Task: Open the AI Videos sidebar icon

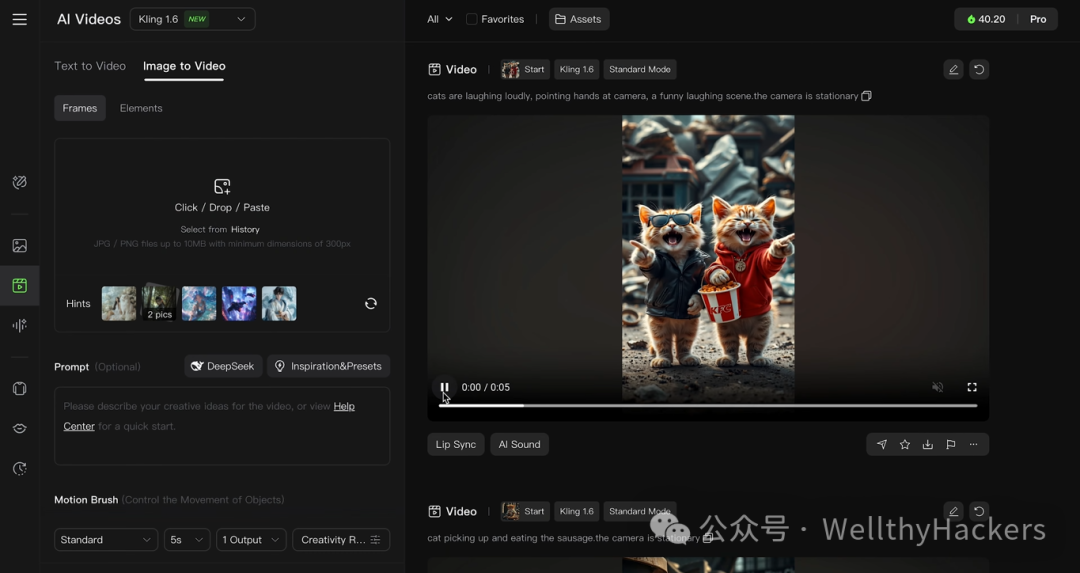Action: [19, 285]
